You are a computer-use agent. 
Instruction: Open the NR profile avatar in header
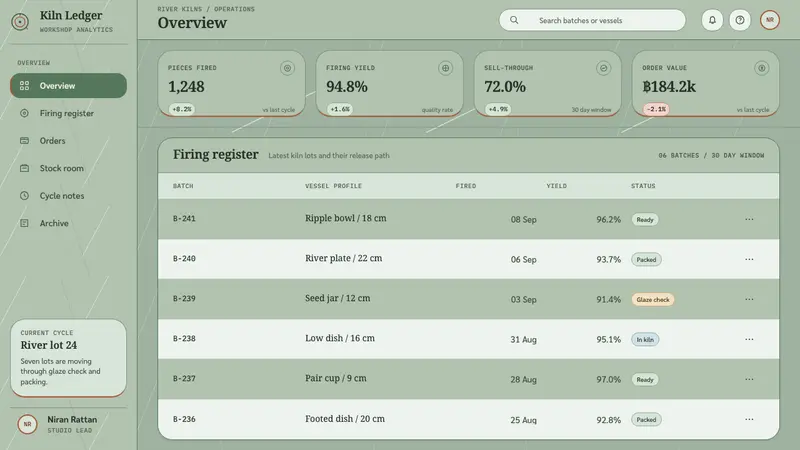tap(770, 20)
